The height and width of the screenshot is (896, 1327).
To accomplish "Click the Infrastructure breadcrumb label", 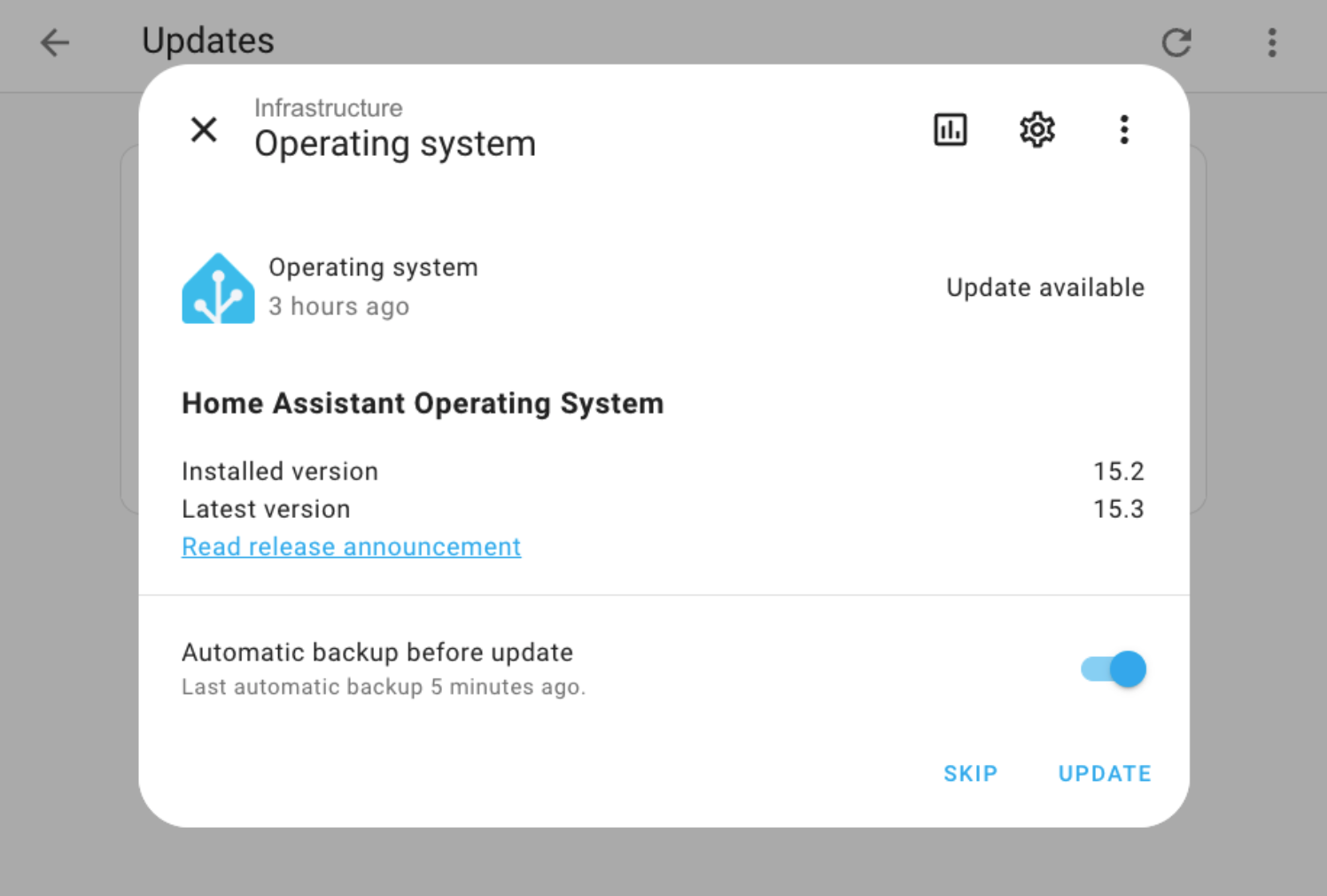I will click(x=328, y=108).
